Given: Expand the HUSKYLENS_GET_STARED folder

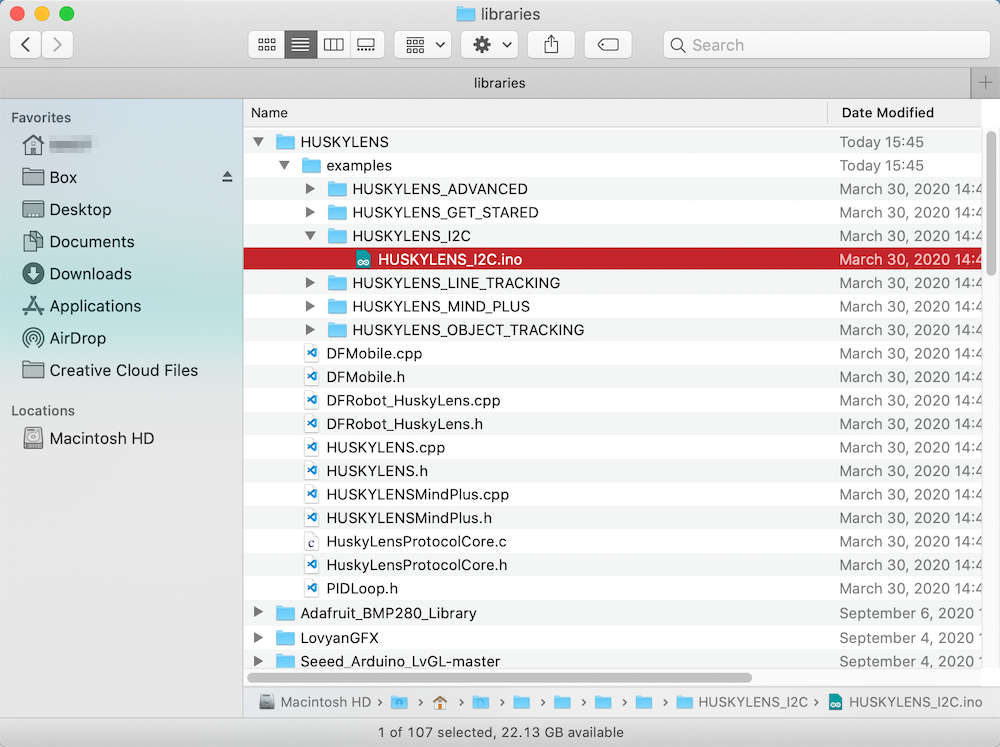Looking at the screenshot, I should pyautogui.click(x=310, y=212).
